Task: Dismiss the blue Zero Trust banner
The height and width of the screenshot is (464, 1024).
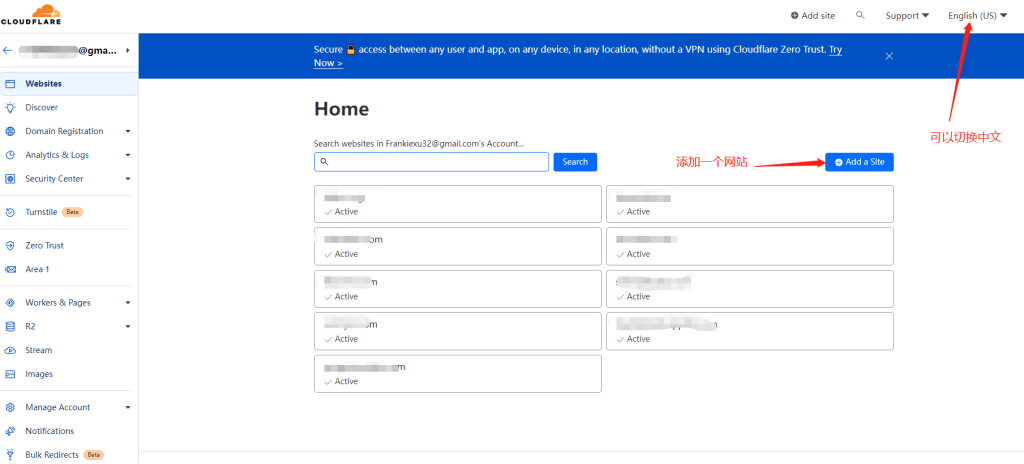Action: click(889, 56)
